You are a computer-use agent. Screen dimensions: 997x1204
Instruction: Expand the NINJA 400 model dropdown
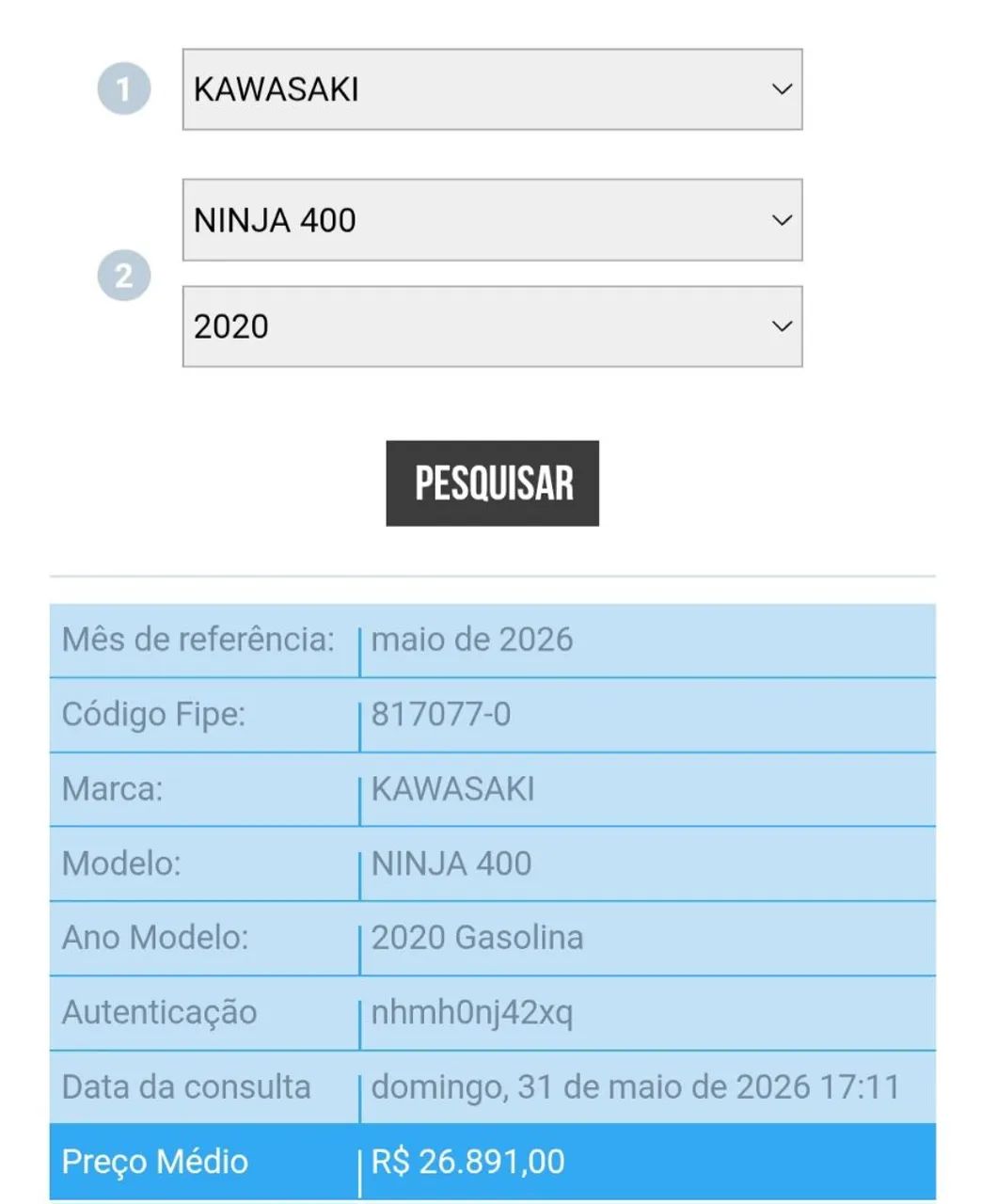[492, 220]
